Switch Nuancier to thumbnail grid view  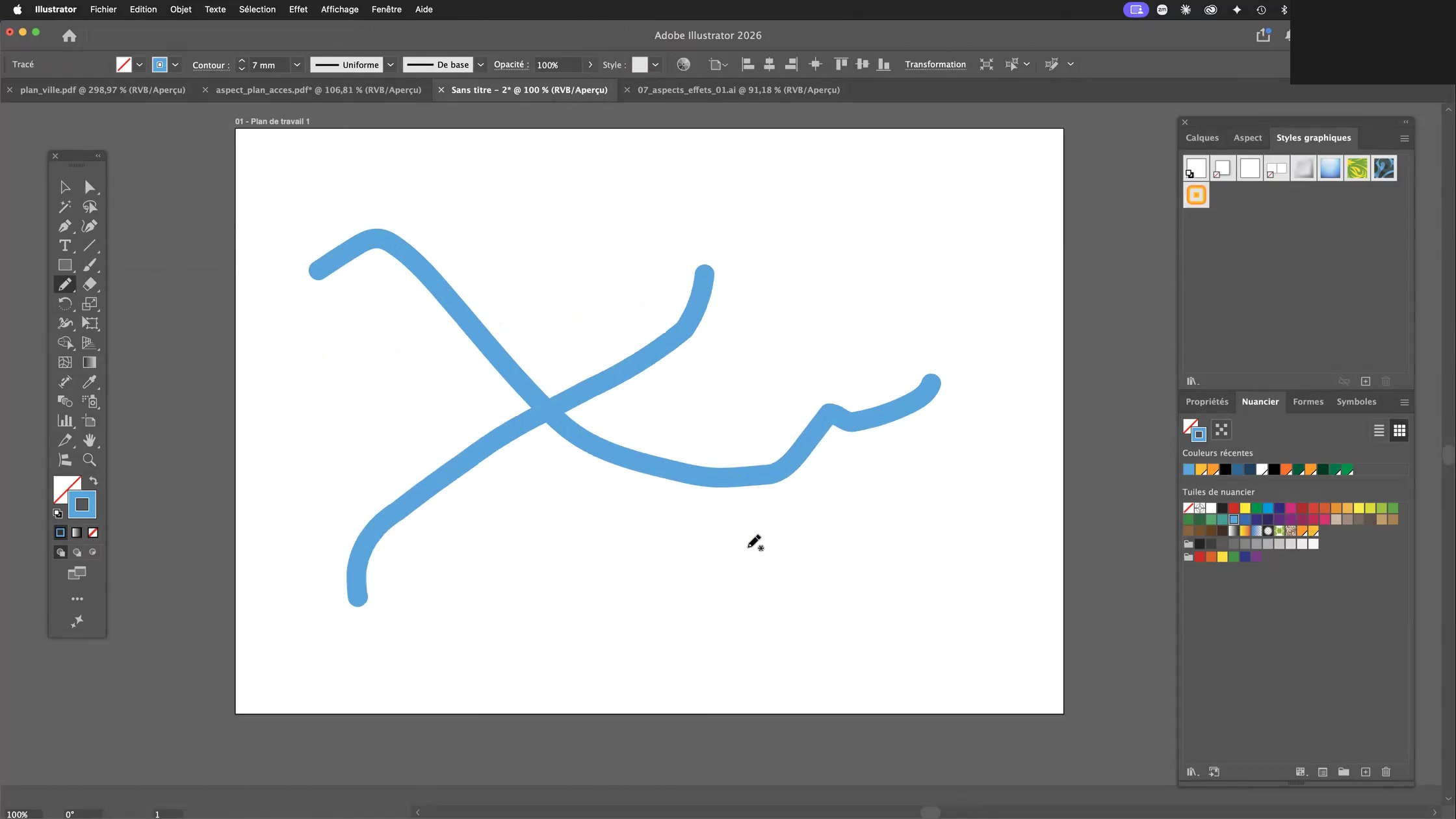(1399, 430)
